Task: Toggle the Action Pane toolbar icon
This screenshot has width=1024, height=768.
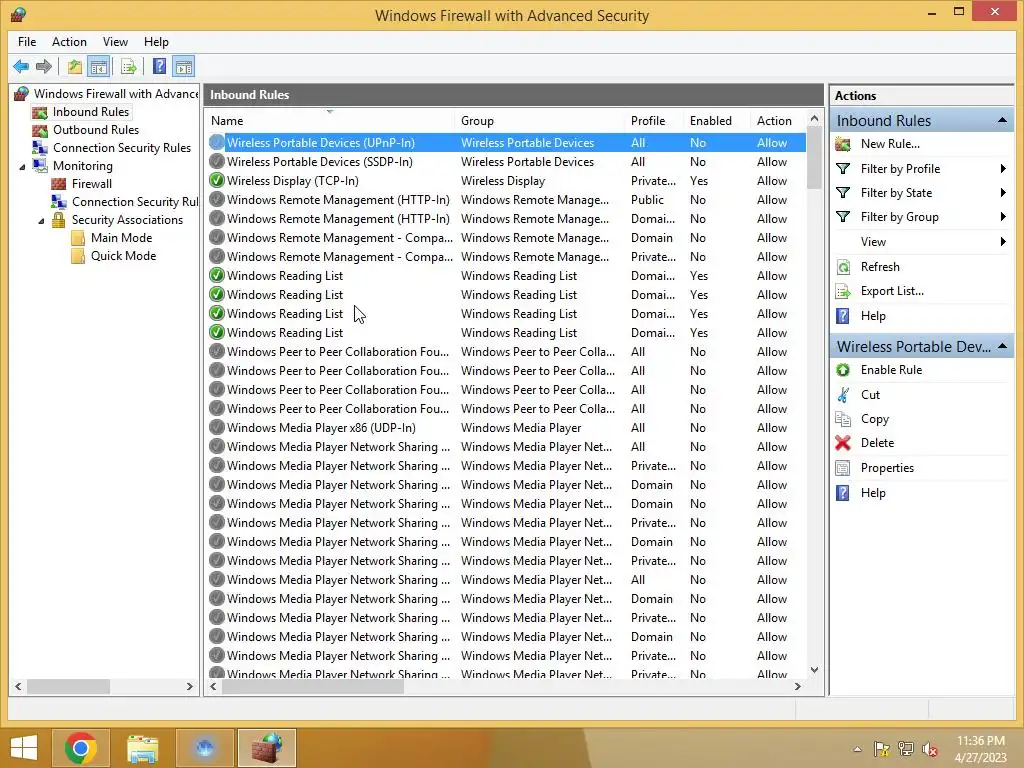Action: tap(184, 66)
